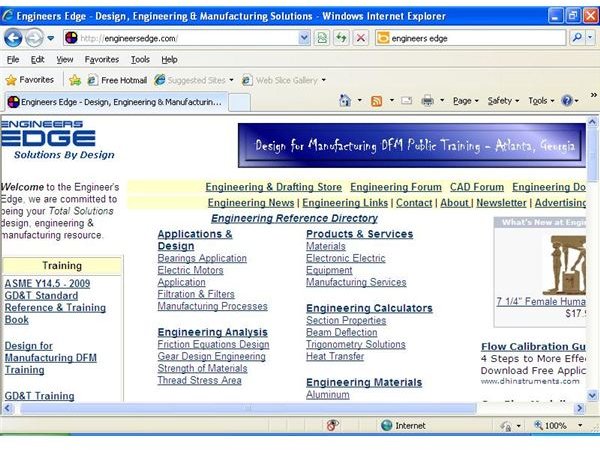Click the horizontal scrollbar right arrow

(580, 408)
